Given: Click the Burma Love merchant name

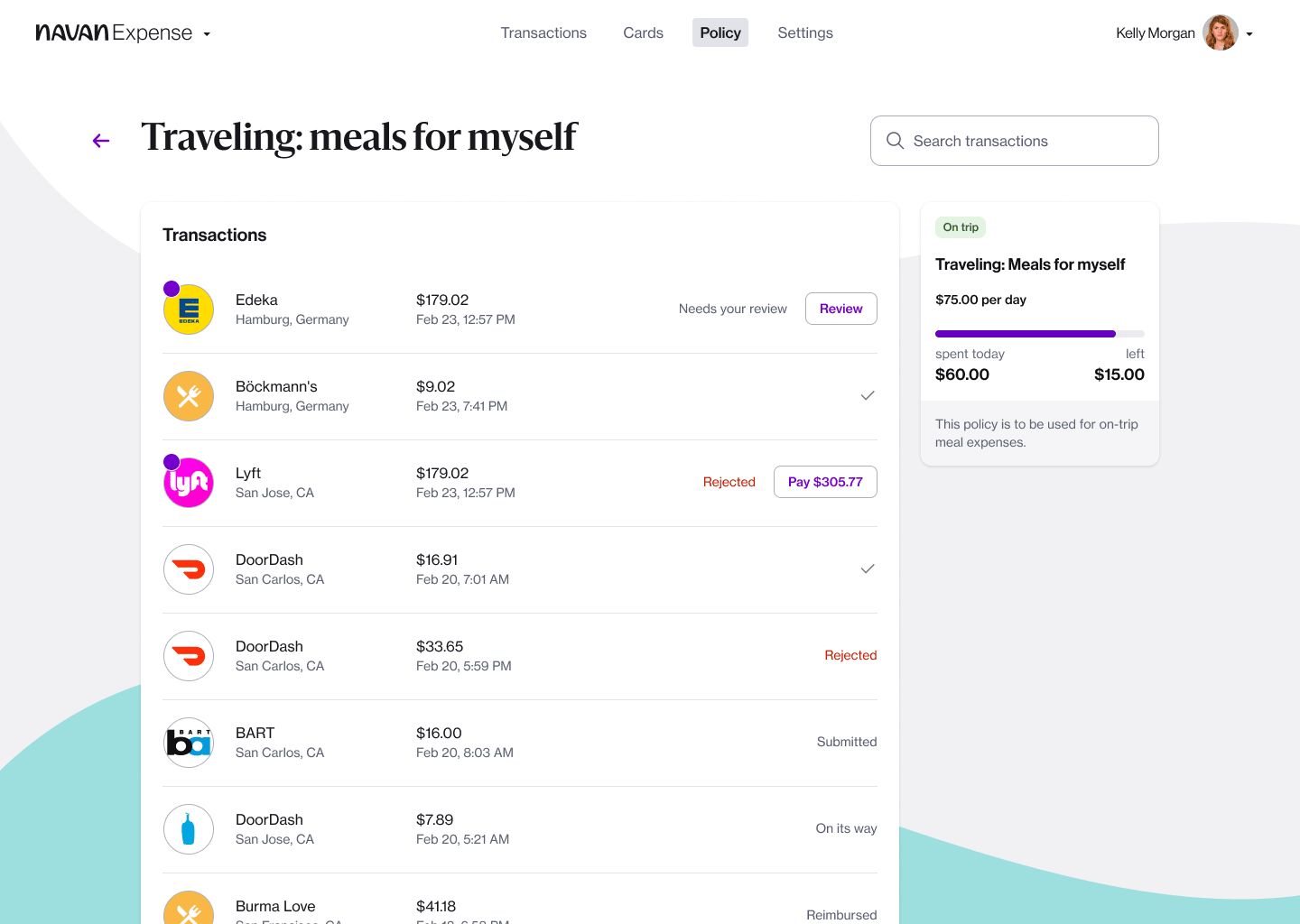Looking at the screenshot, I should pyautogui.click(x=275, y=906).
